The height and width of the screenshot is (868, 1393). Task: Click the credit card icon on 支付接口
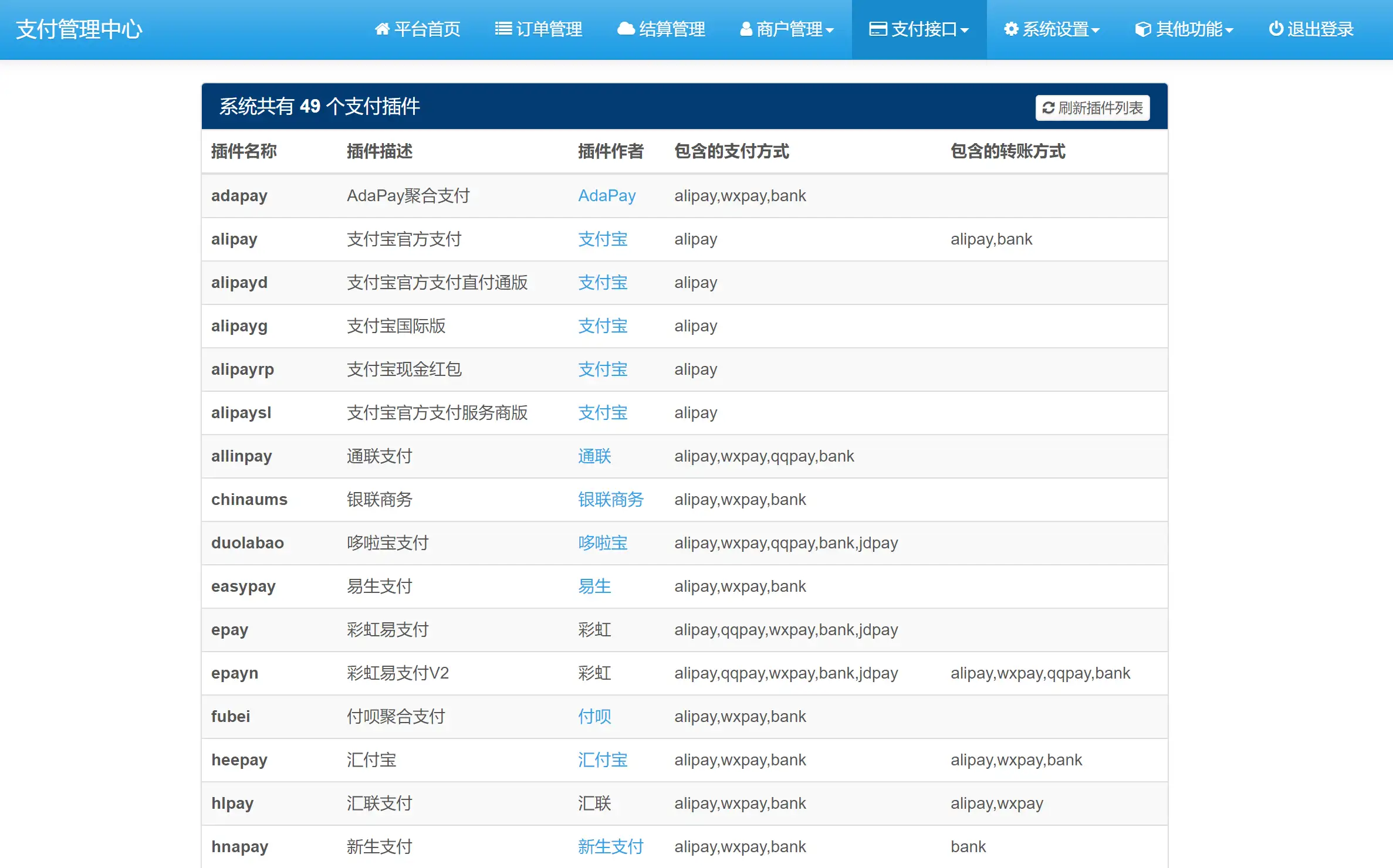coord(877,29)
